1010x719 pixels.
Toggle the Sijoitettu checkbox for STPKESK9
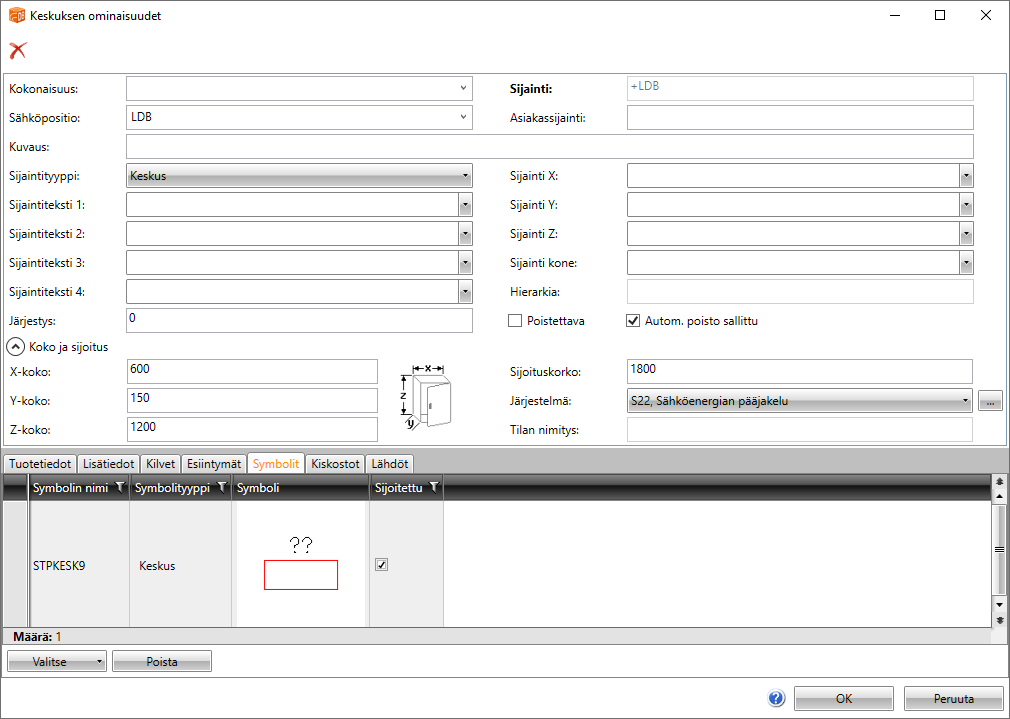(x=381, y=565)
